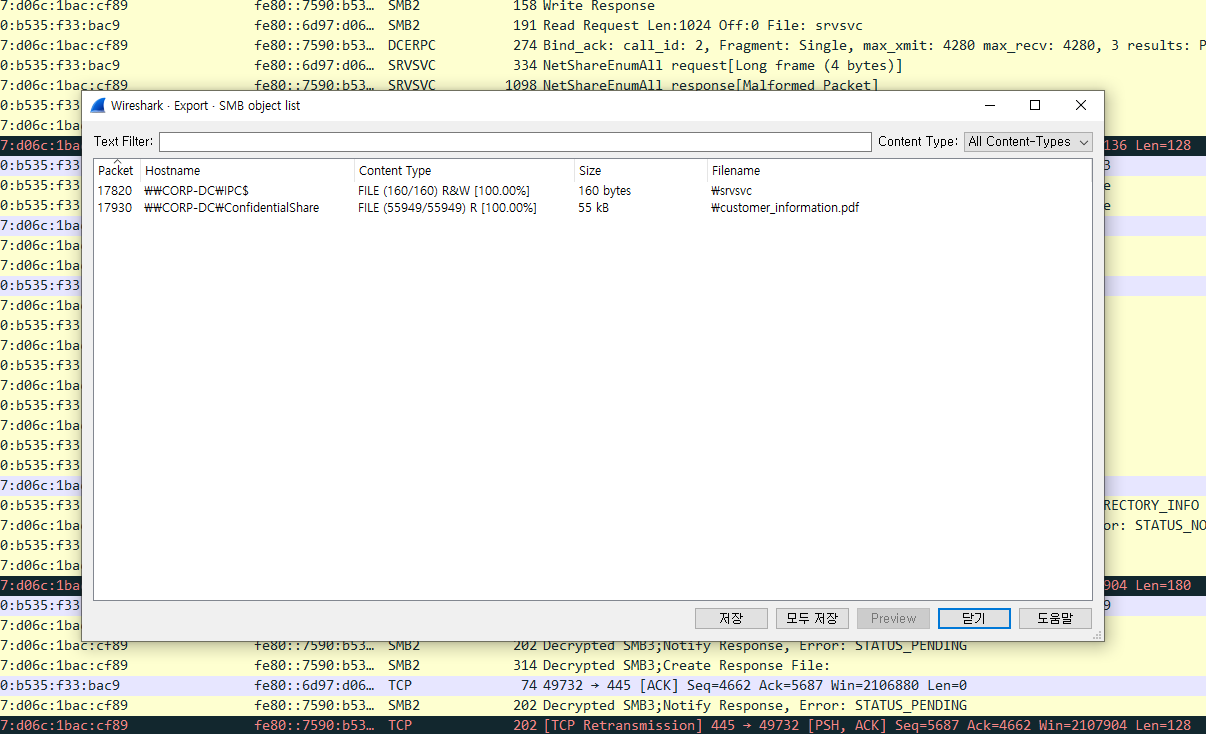1206x734 pixels.
Task: Select packet 17820 row in object list
Action: pos(592,190)
